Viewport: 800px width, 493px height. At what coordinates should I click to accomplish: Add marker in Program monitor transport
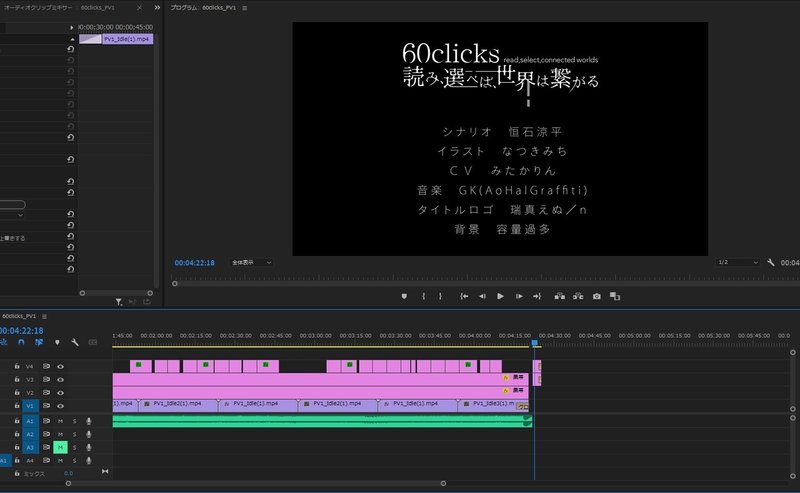coord(404,296)
